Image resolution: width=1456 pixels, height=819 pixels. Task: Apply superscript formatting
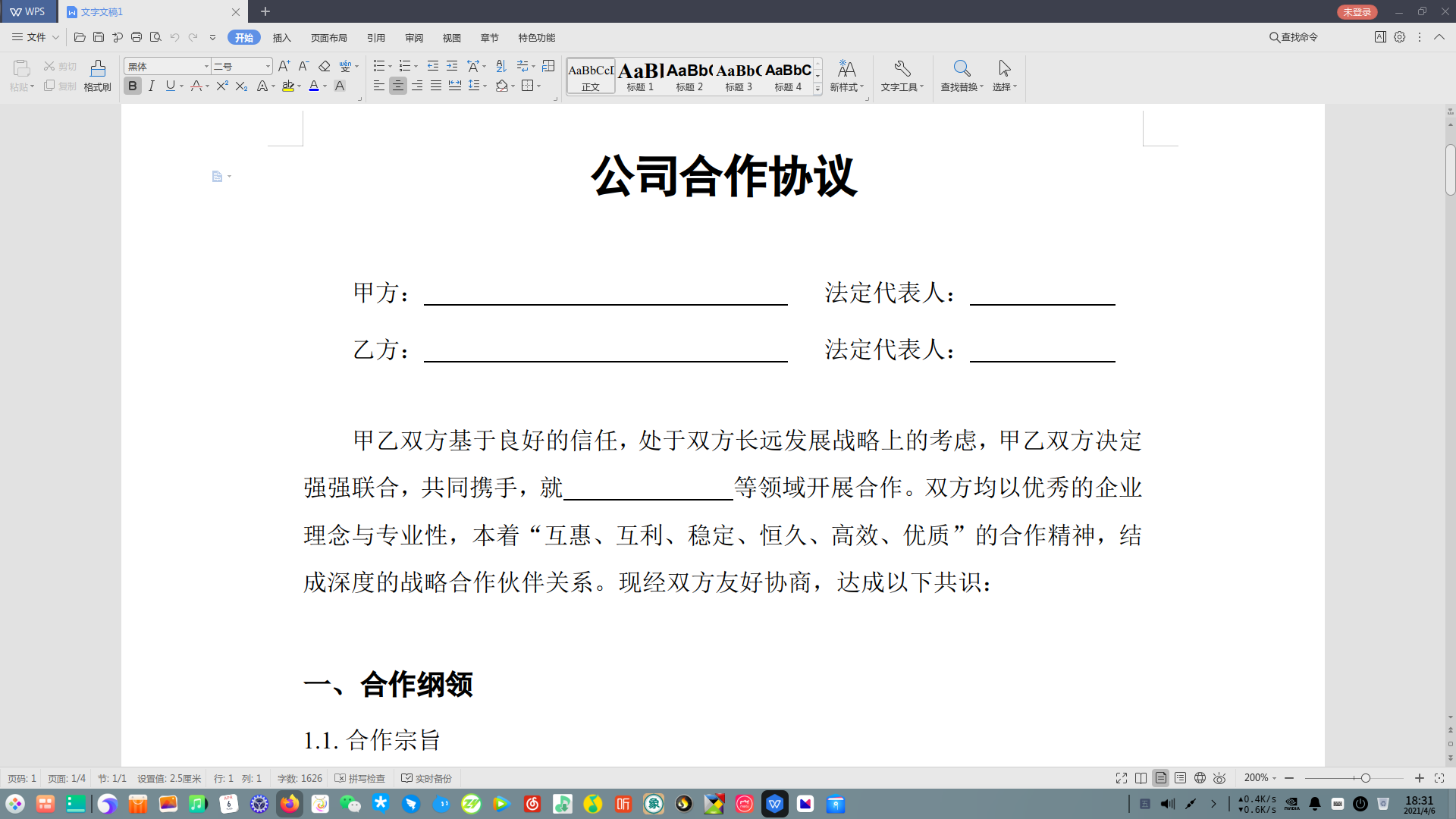(221, 86)
